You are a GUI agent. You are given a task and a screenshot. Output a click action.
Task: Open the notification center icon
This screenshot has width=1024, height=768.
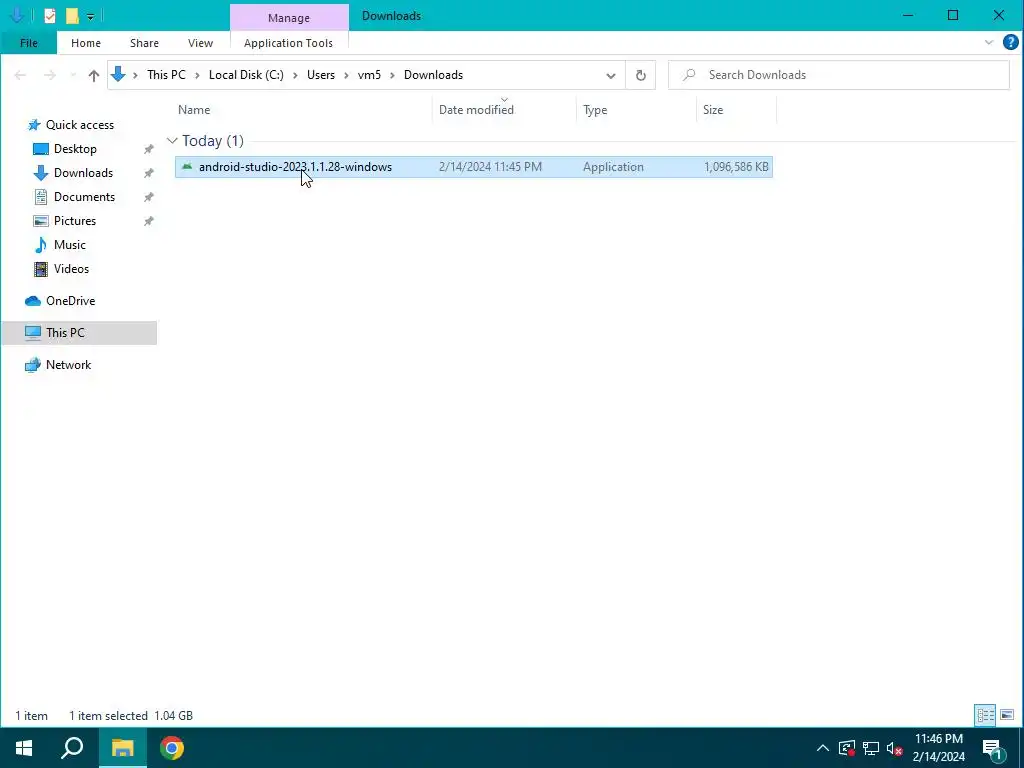coord(992,748)
